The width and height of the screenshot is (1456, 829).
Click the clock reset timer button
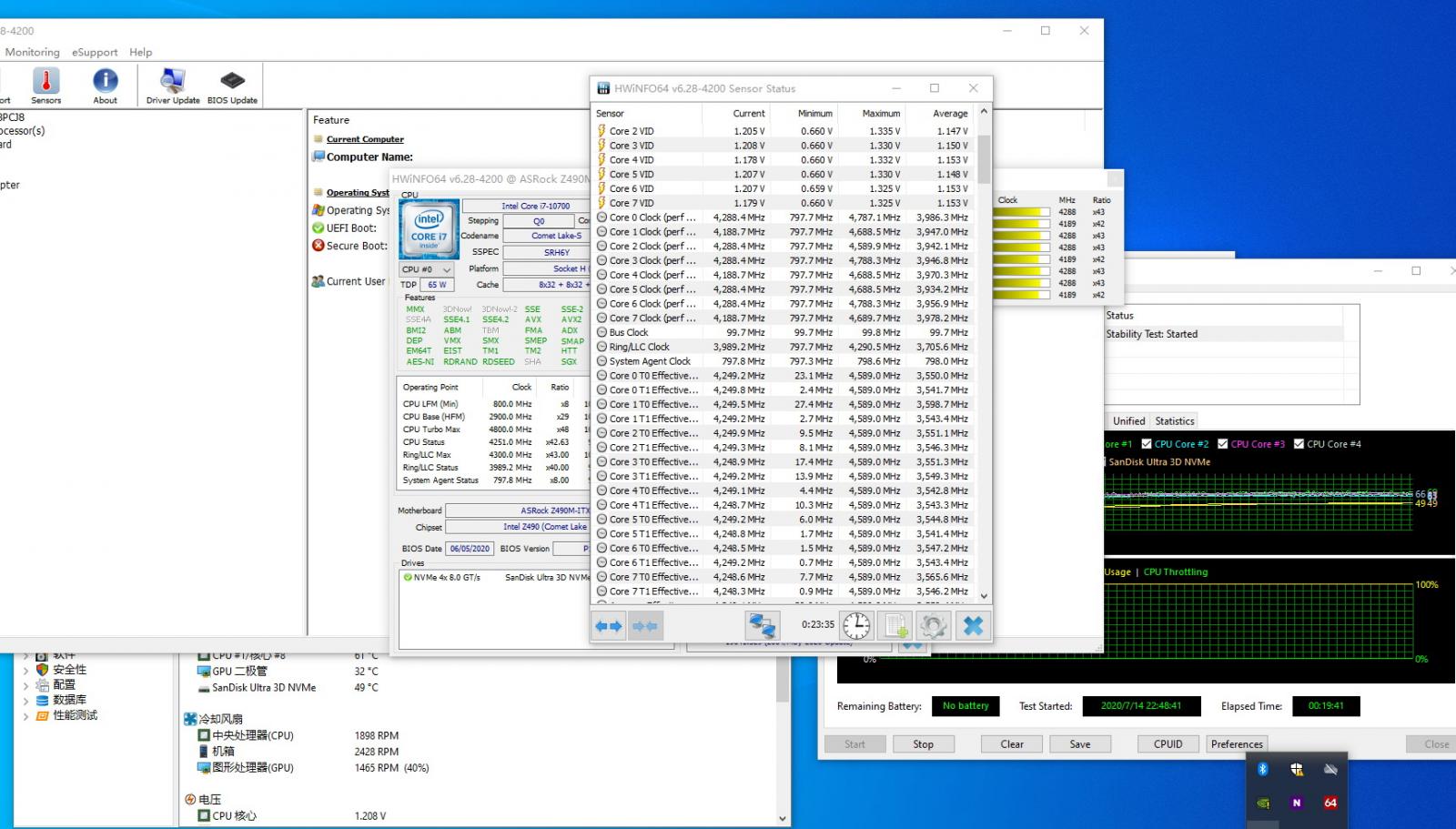coord(856,625)
